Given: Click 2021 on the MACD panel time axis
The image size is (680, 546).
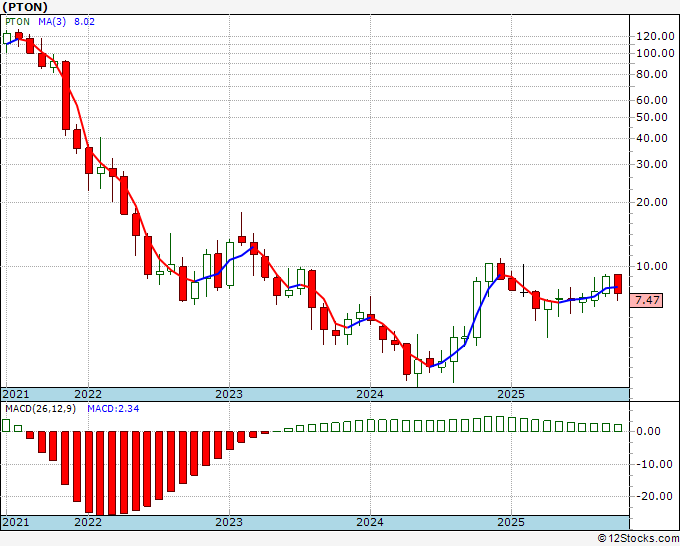Looking at the screenshot, I should point(16,522).
